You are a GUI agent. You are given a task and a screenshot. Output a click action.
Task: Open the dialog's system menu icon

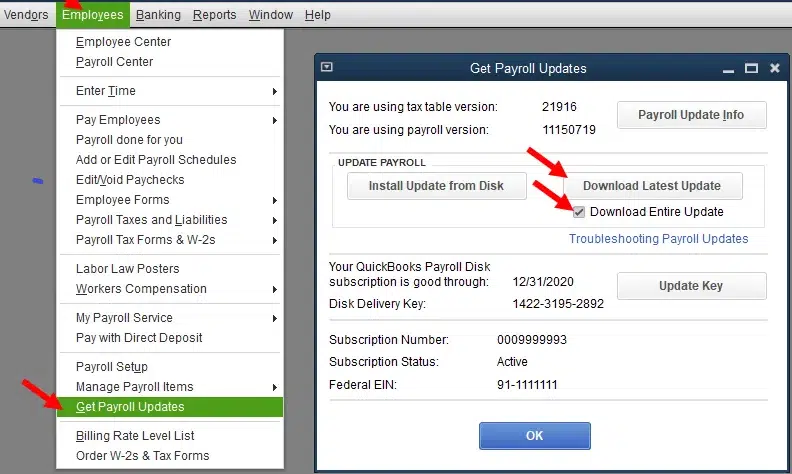click(326, 68)
